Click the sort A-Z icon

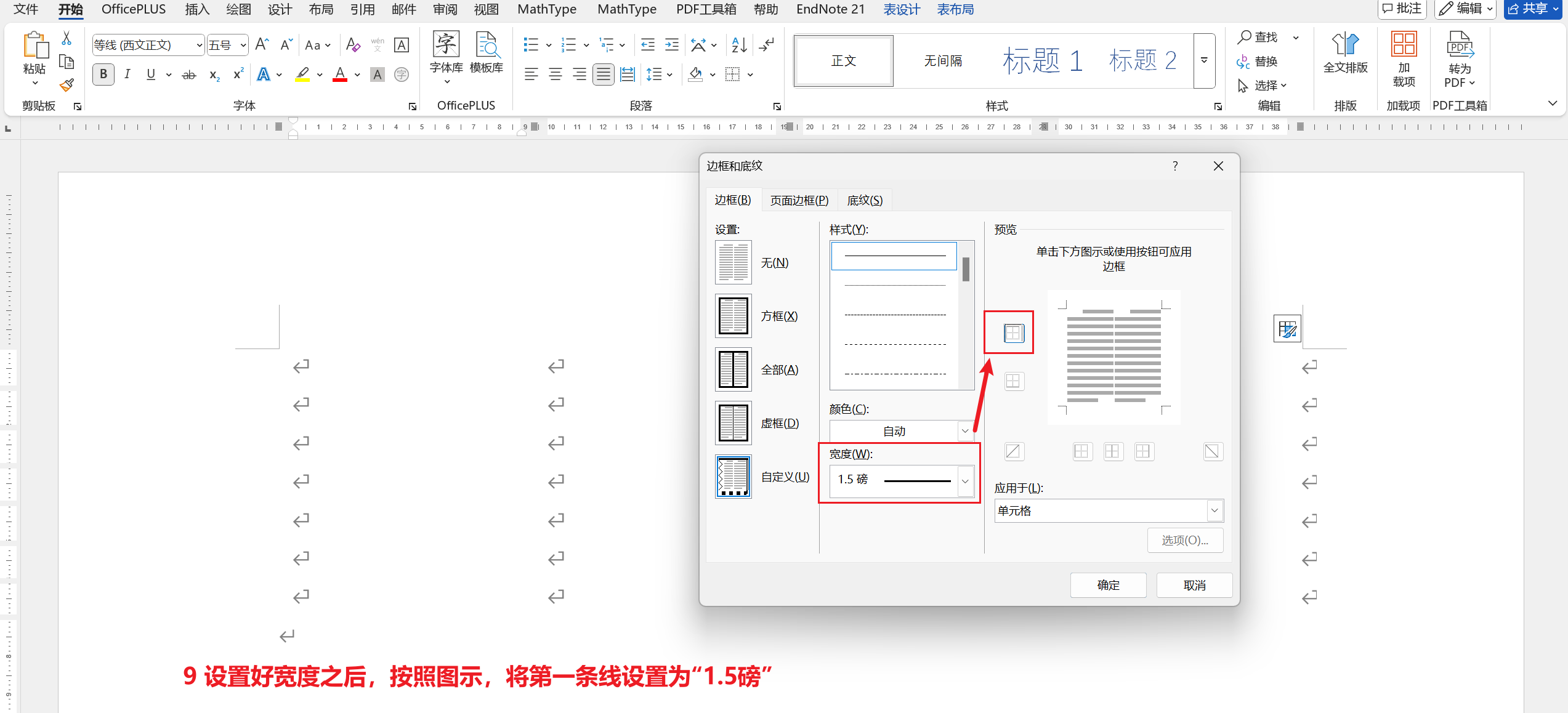click(739, 45)
